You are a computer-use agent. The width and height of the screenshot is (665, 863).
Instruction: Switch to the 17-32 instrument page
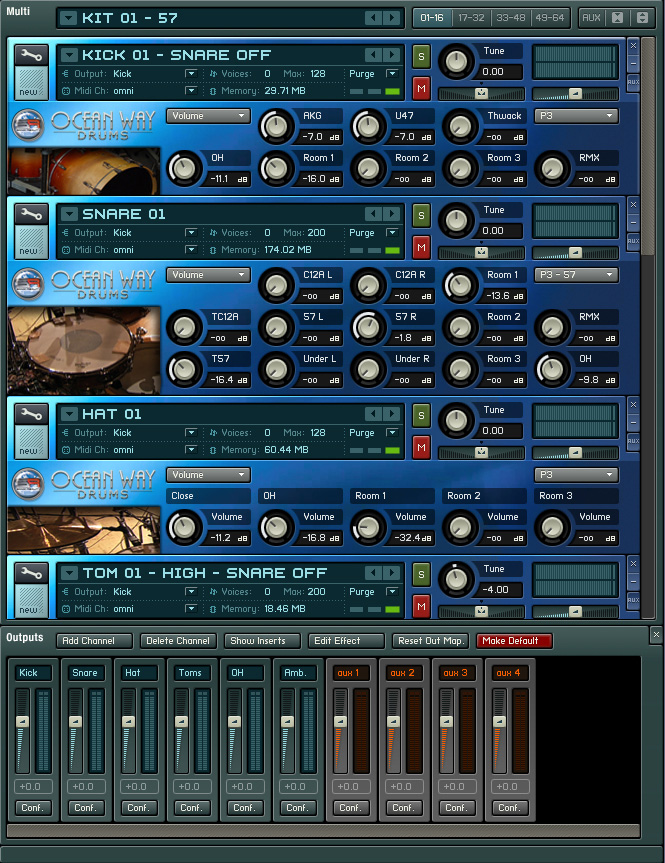pyautogui.click(x=470, y=18)
